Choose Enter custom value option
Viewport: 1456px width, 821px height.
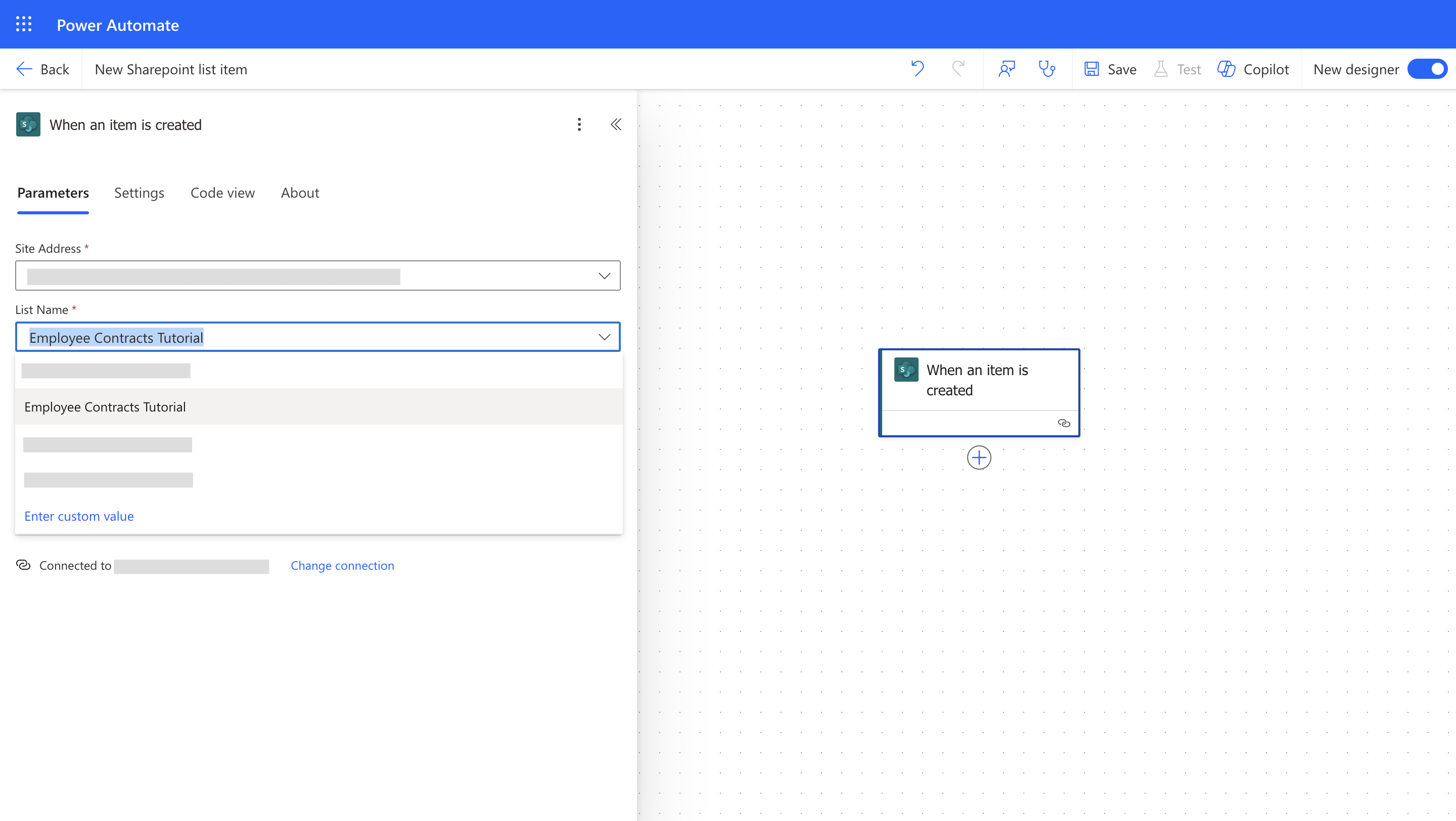pyautogui.click(x=79, y=516)
